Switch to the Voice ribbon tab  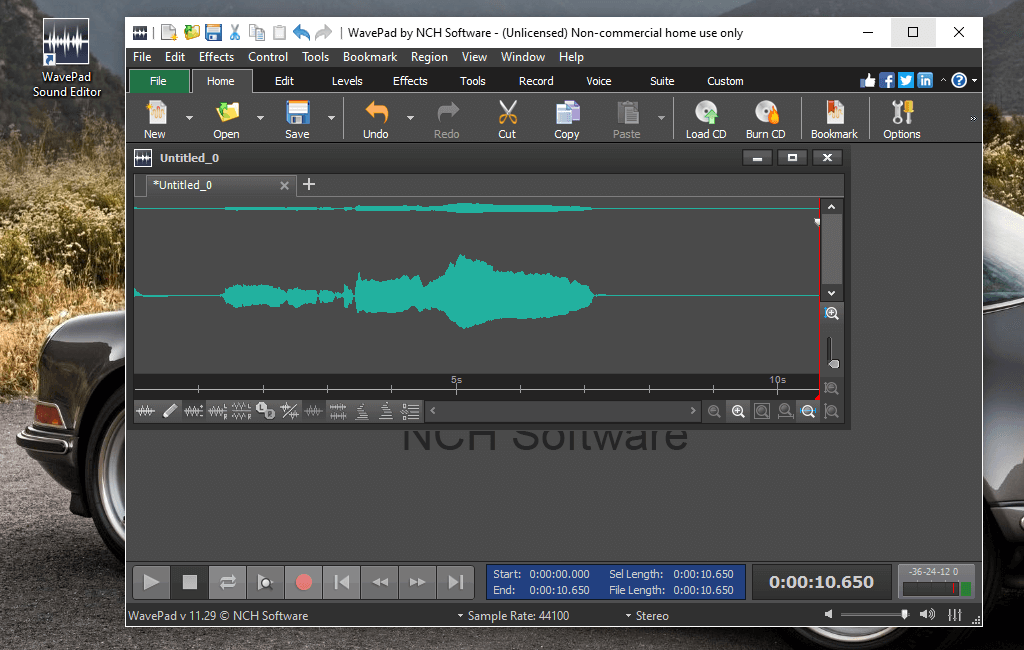[x=599, y=81]
